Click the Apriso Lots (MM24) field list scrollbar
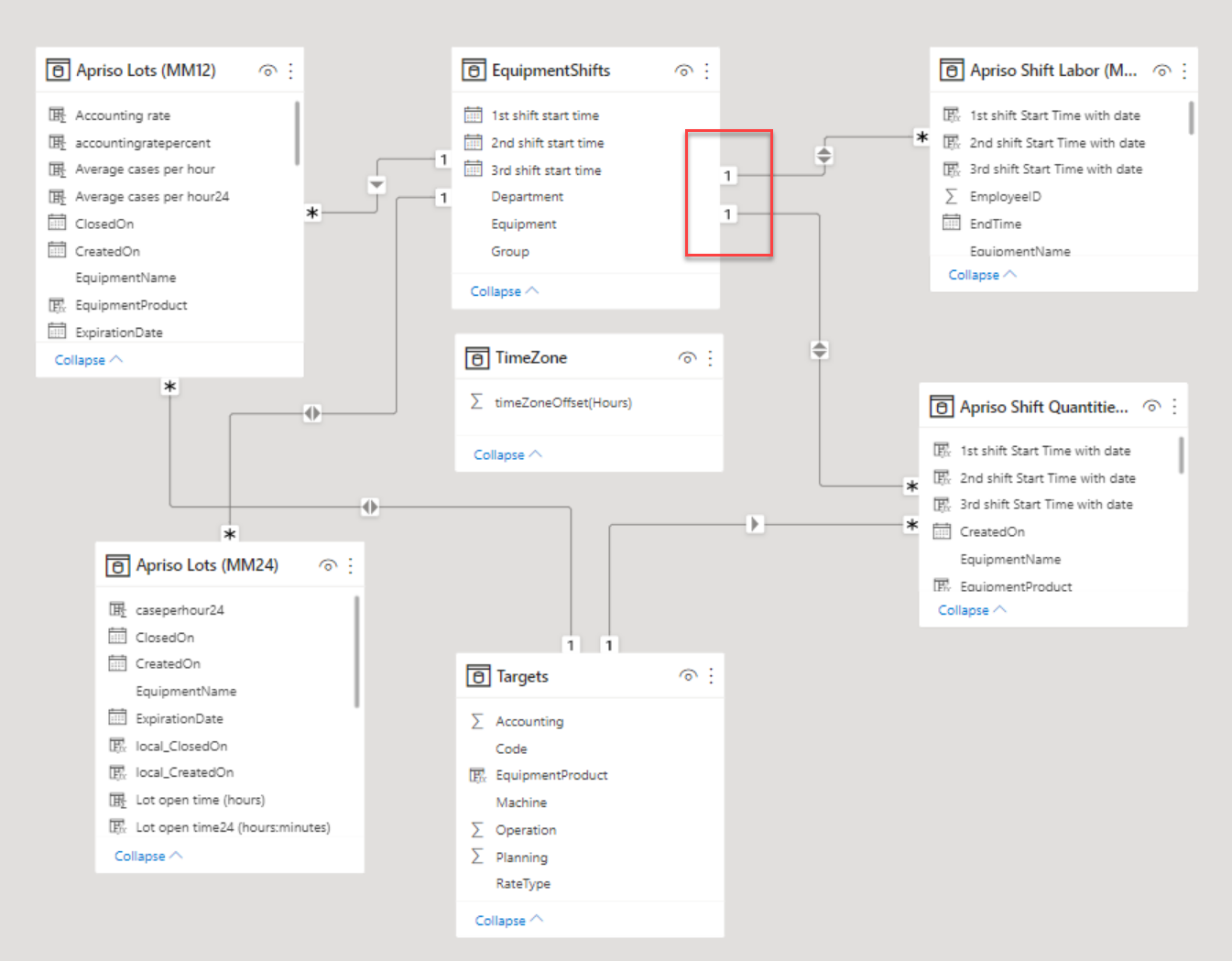The image size is (1232, 961). click(357, 651)
